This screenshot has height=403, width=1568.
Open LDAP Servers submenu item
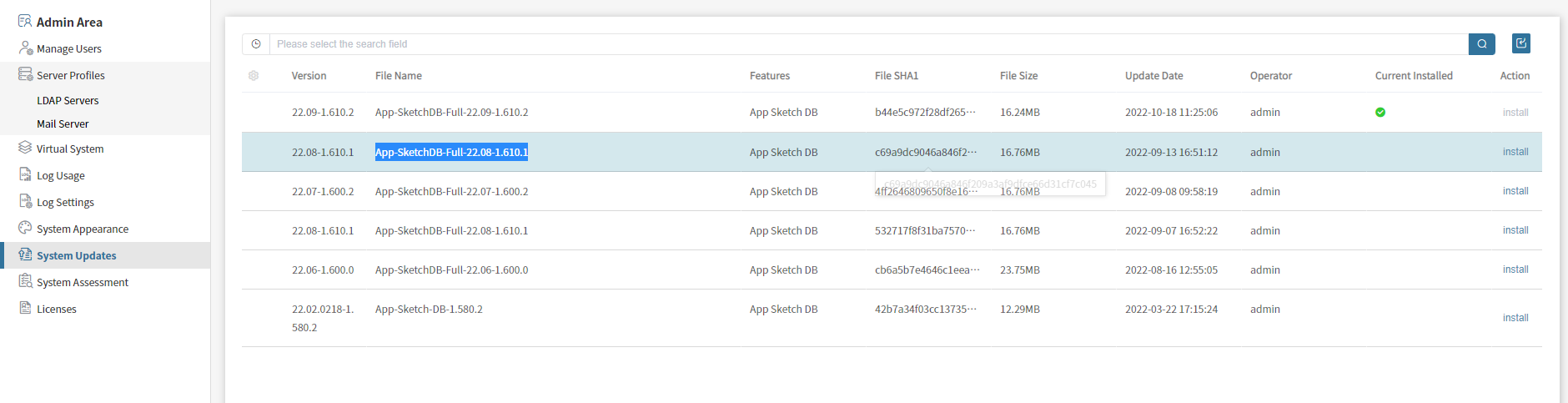(68, 100)
